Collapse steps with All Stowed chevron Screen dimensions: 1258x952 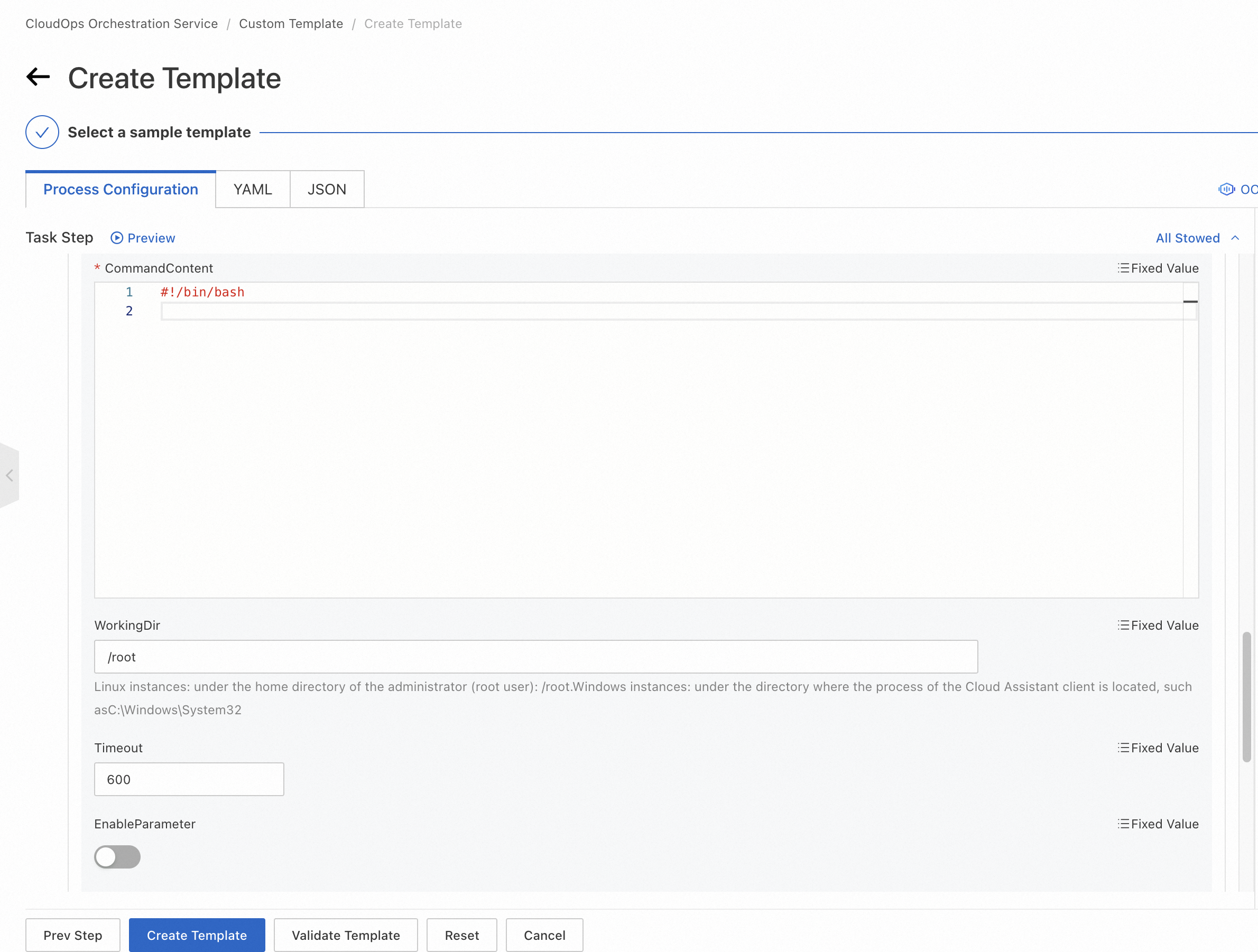[x=1235, y=238]
